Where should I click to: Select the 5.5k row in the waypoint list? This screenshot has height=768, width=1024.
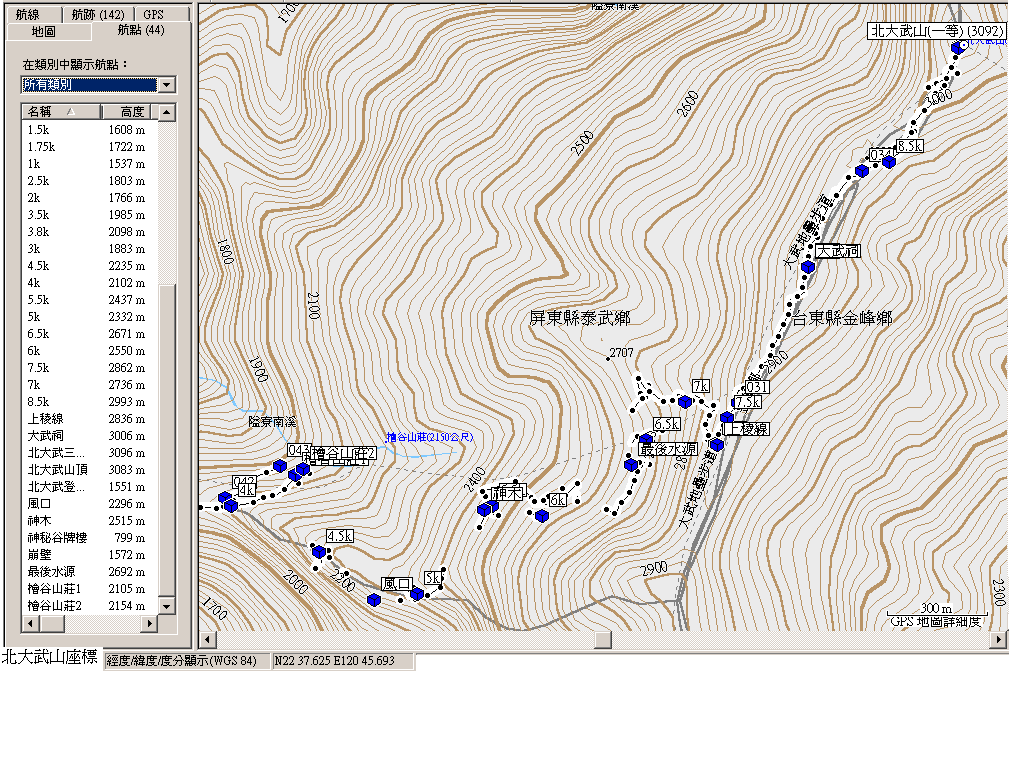point(89,300)
